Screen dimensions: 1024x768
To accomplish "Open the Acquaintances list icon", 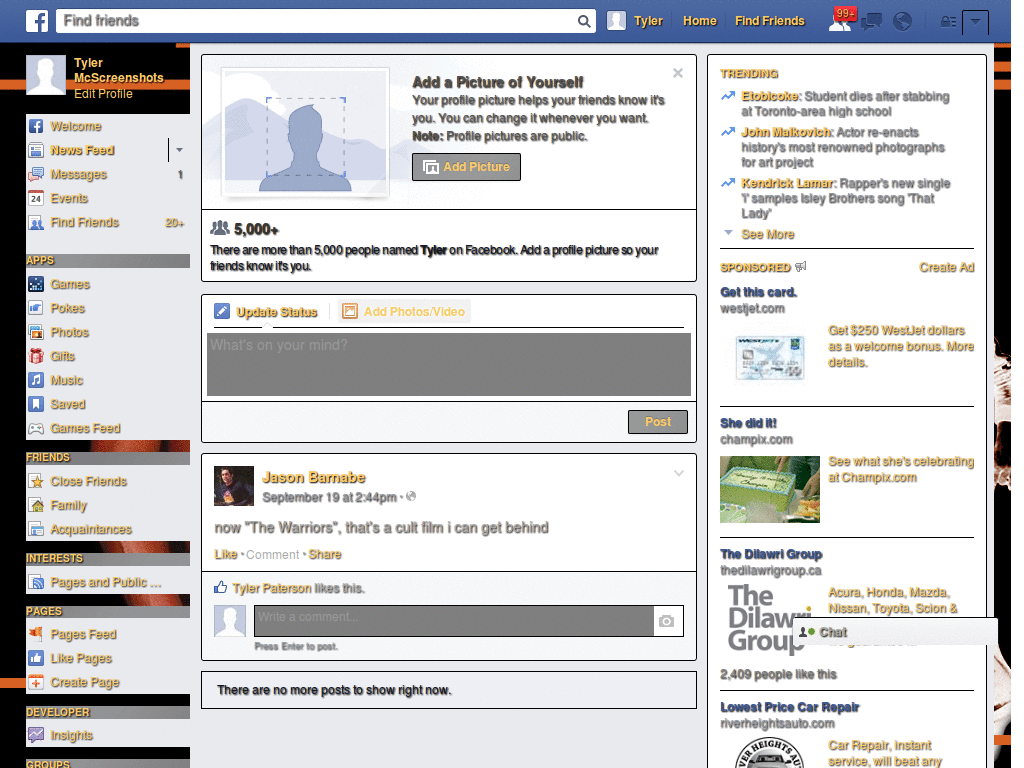I will 36,530.
